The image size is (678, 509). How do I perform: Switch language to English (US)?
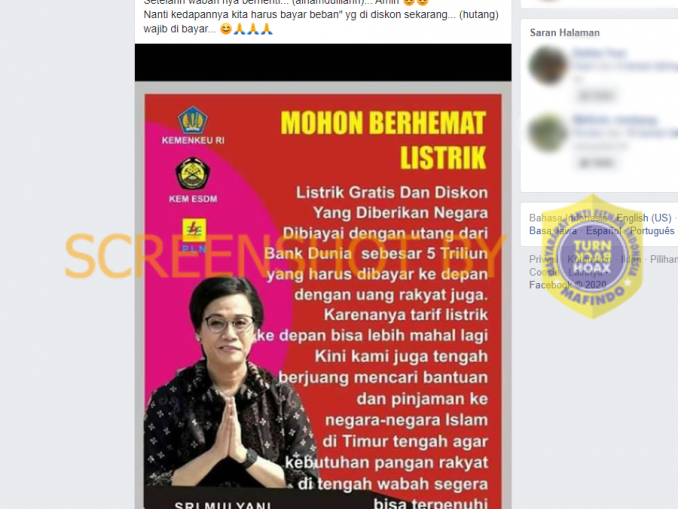(x=644, y=218)
